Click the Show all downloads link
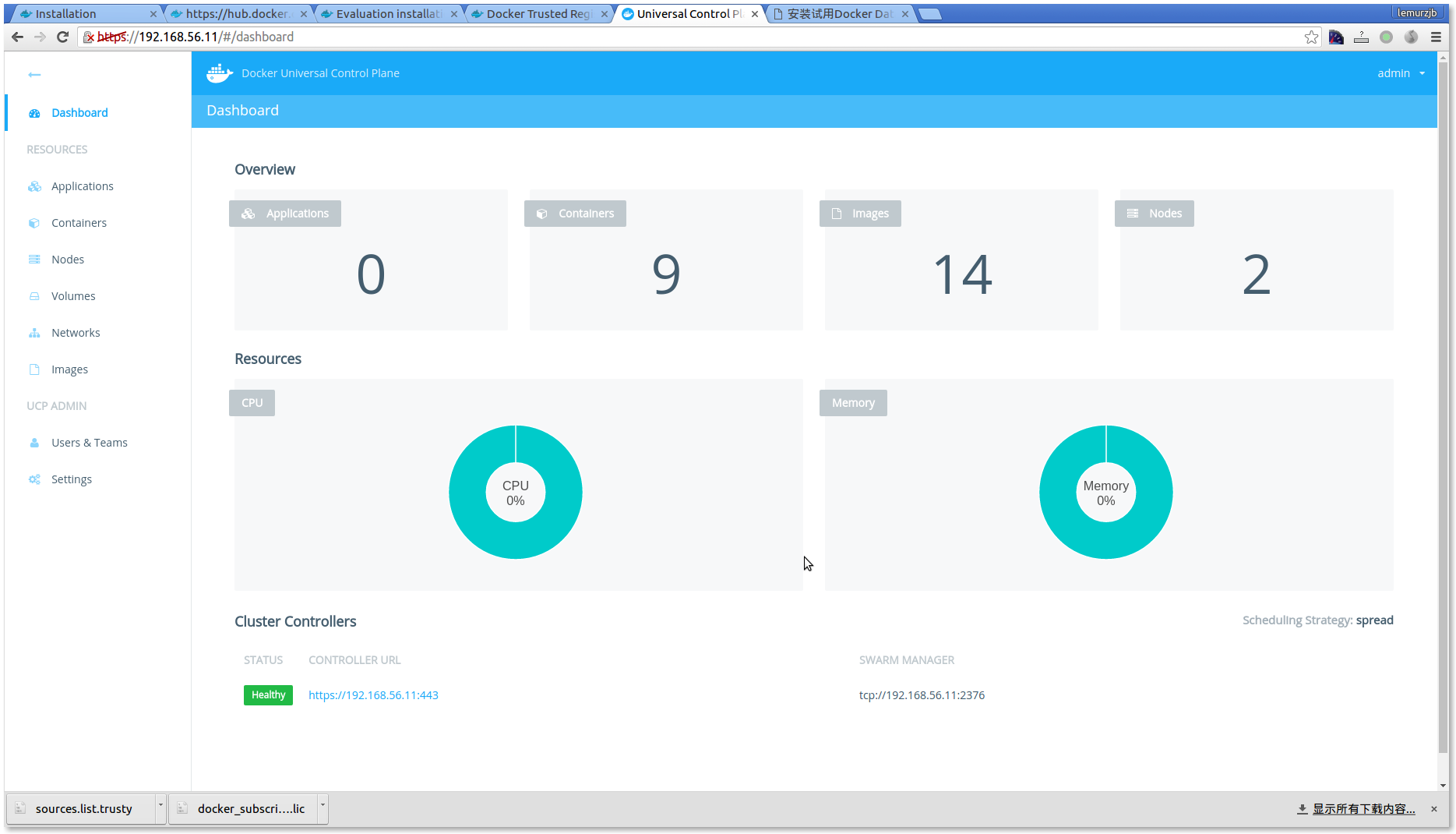The height and width of the screenshot is (834, 1456). pos(1363,809)
